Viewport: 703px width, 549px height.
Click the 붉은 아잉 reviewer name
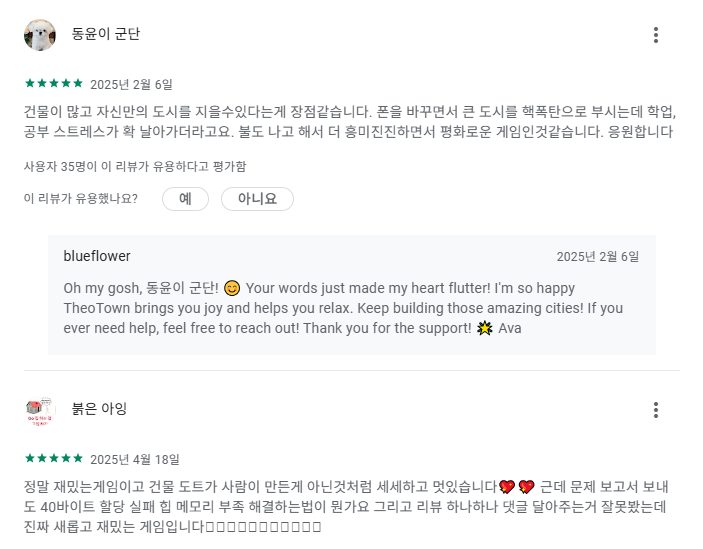(x=99, y=409)
